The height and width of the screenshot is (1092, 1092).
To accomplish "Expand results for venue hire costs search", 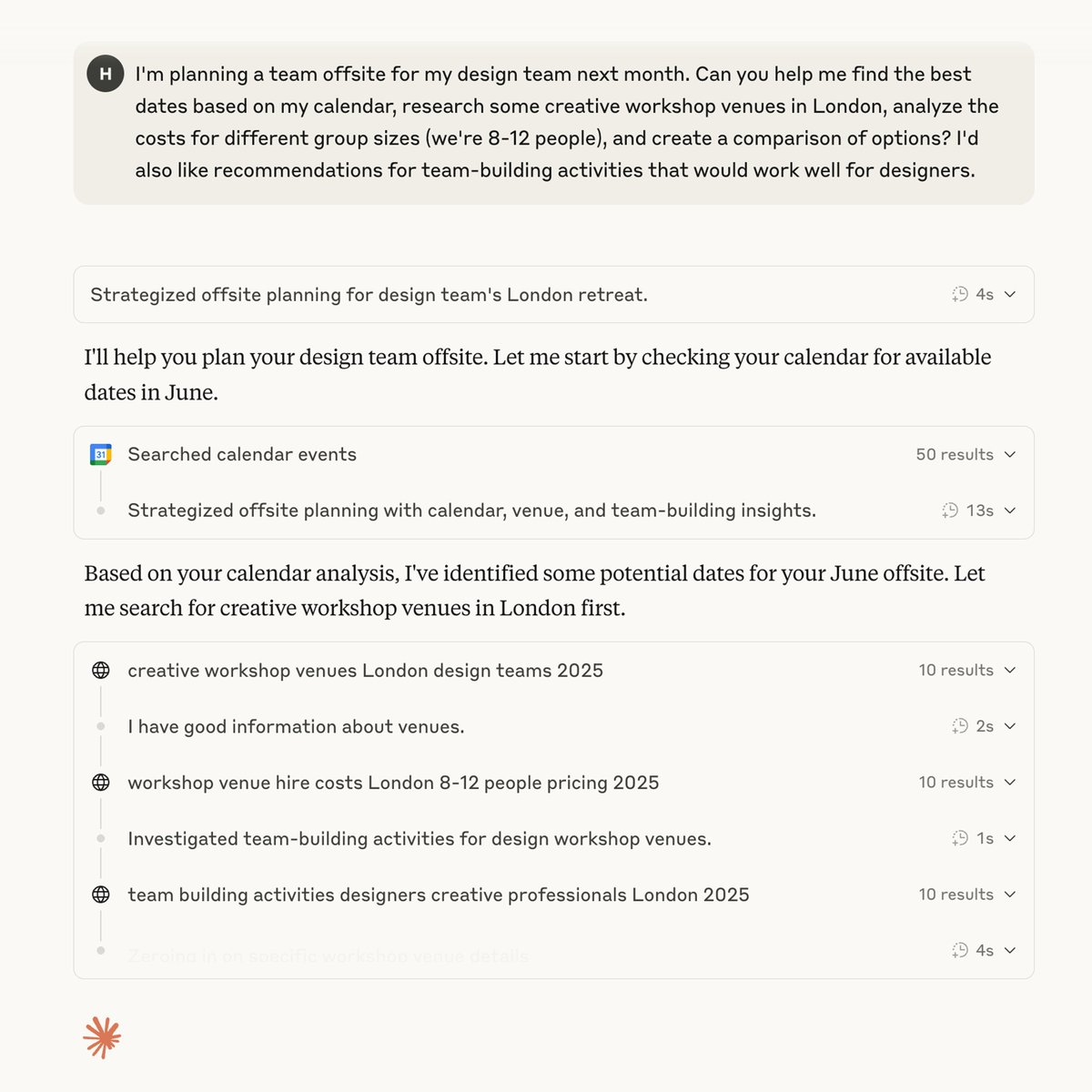I will coord(1009,783).
